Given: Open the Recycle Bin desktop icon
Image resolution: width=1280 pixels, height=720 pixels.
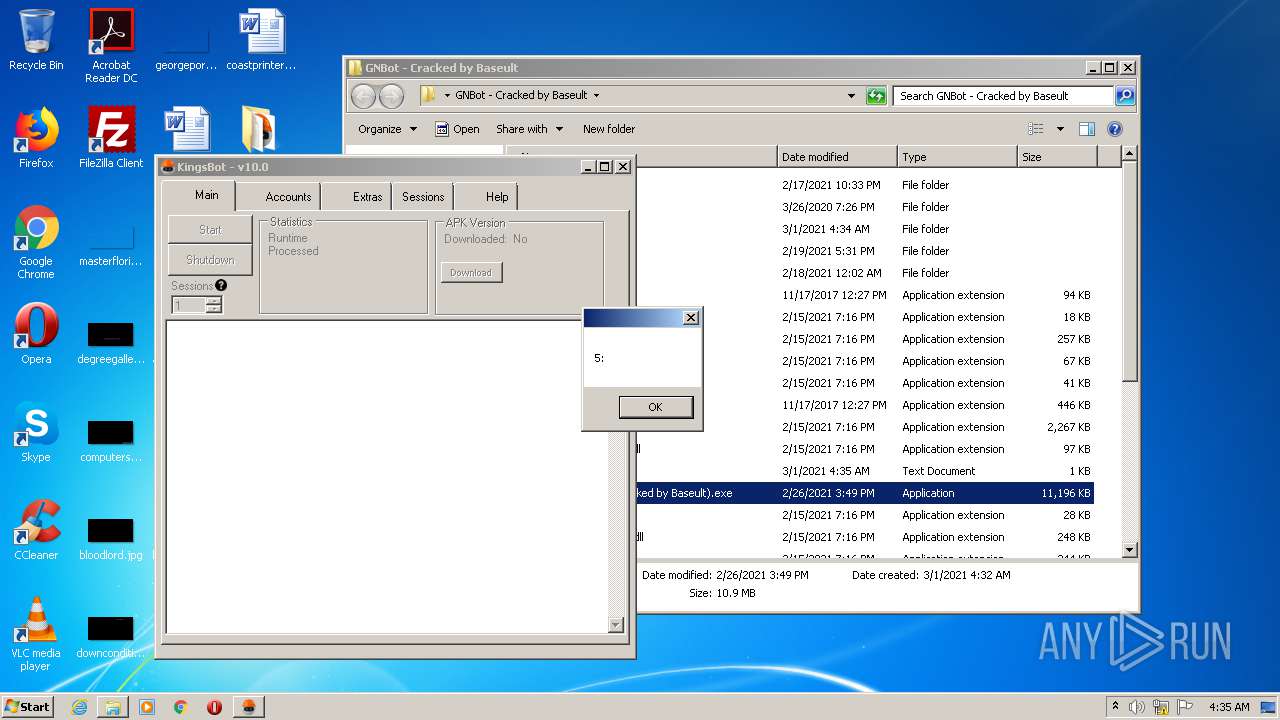Looking at the screenshot, I should 36,40.
